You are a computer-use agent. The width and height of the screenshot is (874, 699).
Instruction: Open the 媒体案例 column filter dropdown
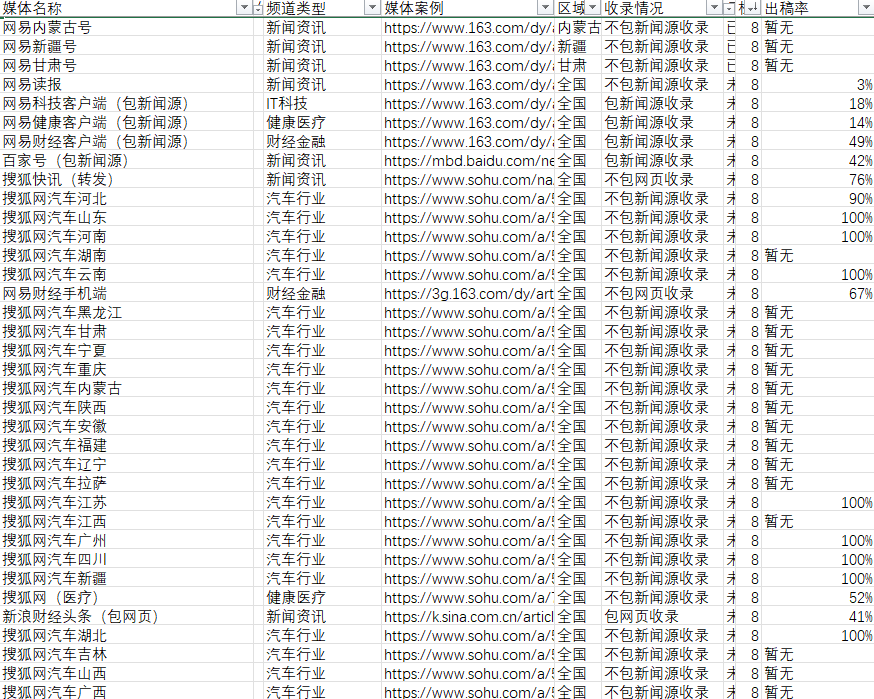tap(546, 8)
